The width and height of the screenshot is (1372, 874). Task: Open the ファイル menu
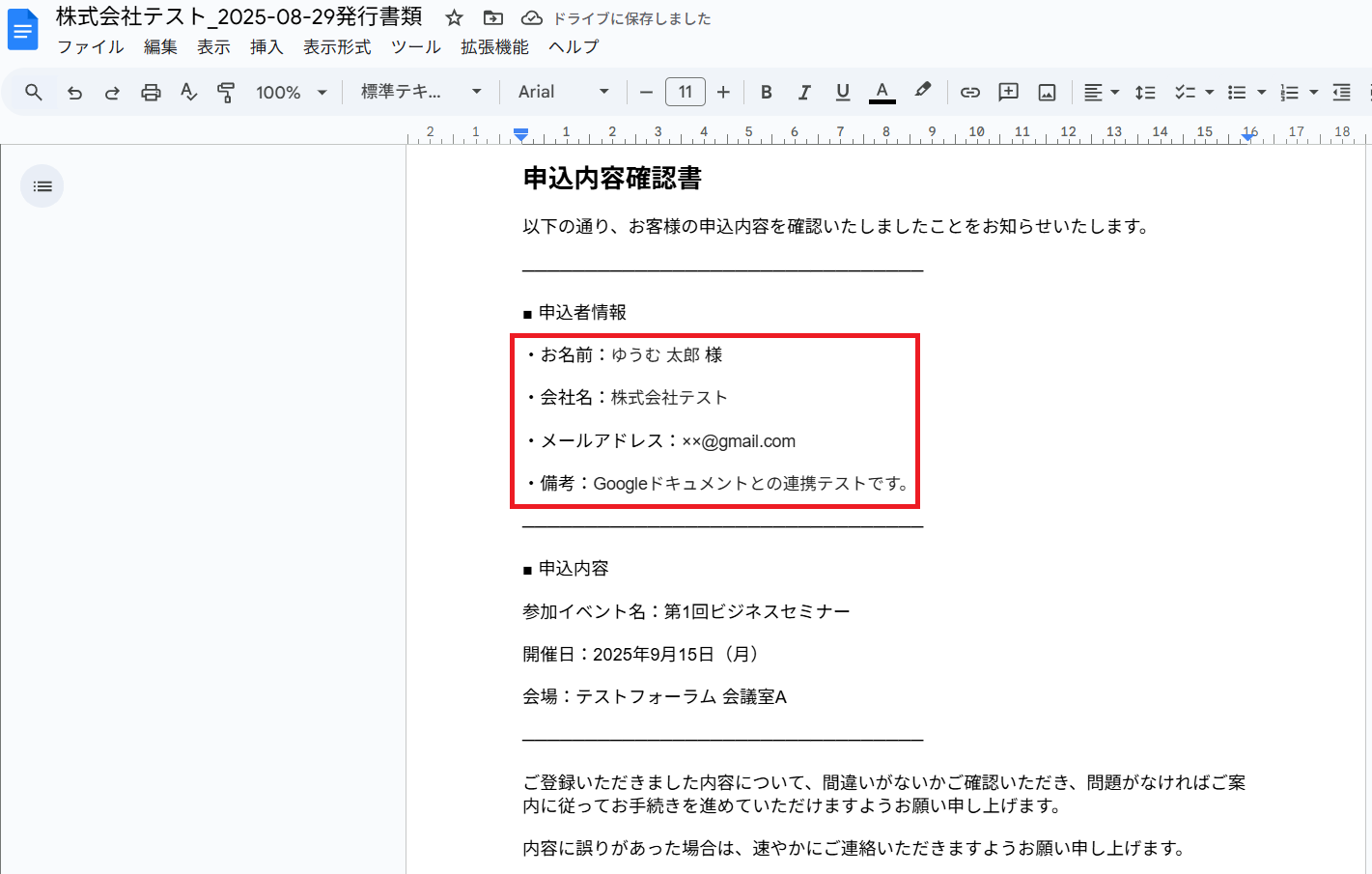(x=91, y=47)
